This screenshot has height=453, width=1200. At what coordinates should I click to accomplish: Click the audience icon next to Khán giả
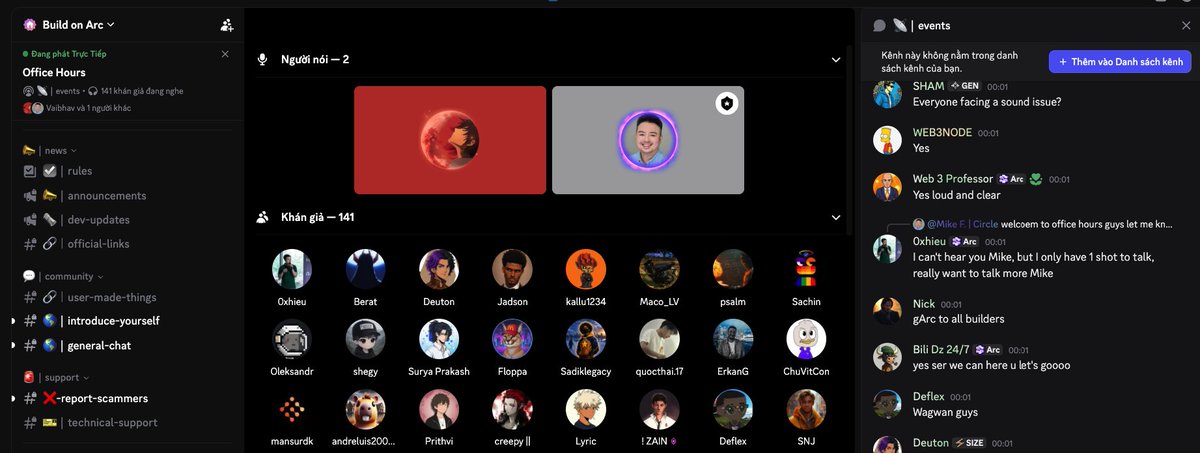(x=263, y=217)
